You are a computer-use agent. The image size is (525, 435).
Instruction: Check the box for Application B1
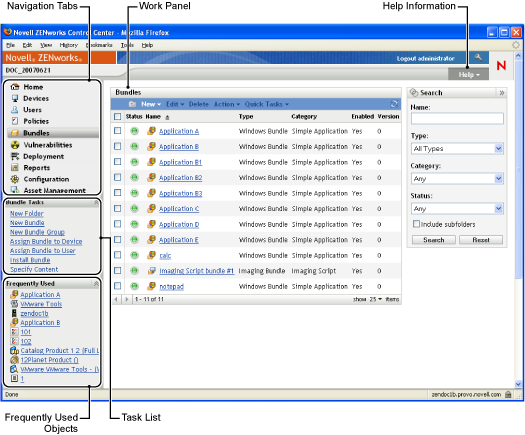[117, 161]
